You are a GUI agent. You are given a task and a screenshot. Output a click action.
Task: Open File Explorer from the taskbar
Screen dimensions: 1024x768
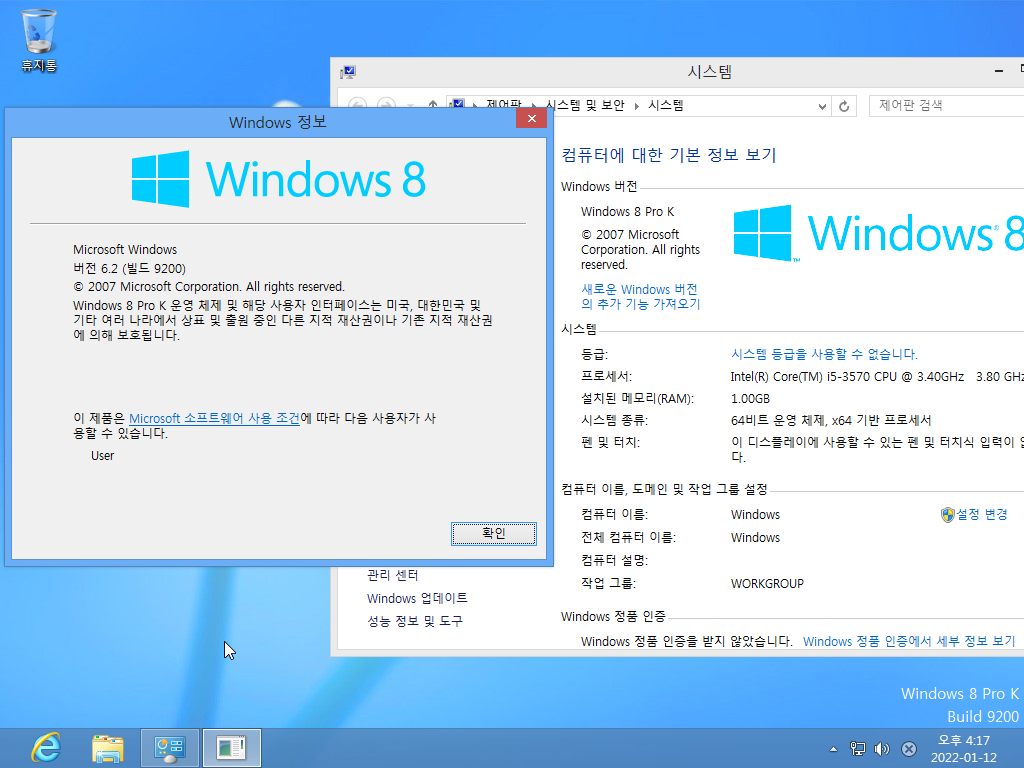coord(108,748)
